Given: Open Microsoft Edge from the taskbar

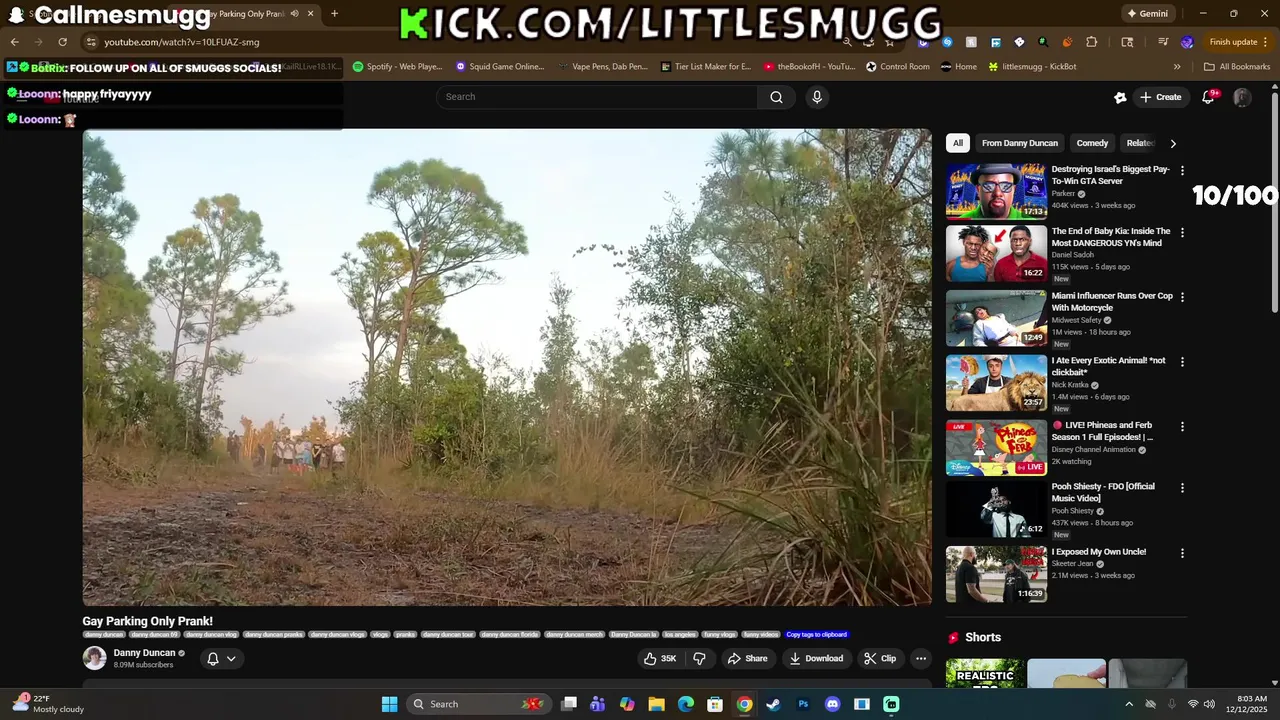Looking at the screenshot, I should pos(686,704).
